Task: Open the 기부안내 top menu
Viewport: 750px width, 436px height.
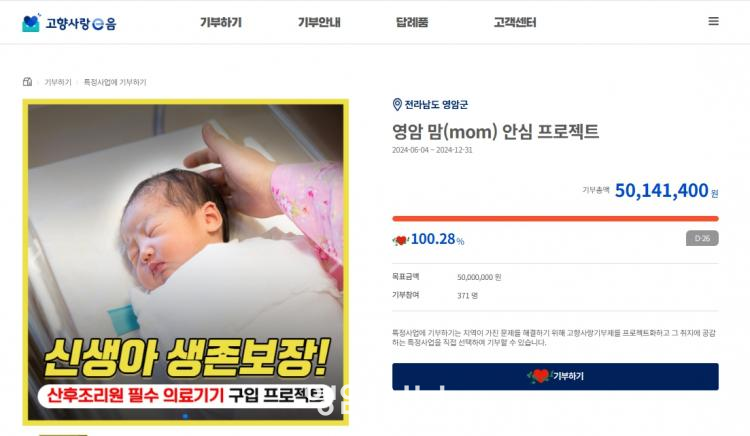Action: (319, 22)
